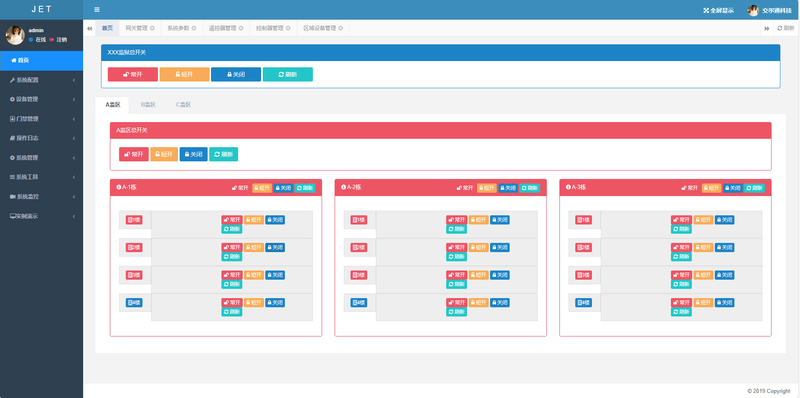Screen dimensions: 800x398
Task: Click 刷新 in A-2栋 header
Action: click(530, 188)
